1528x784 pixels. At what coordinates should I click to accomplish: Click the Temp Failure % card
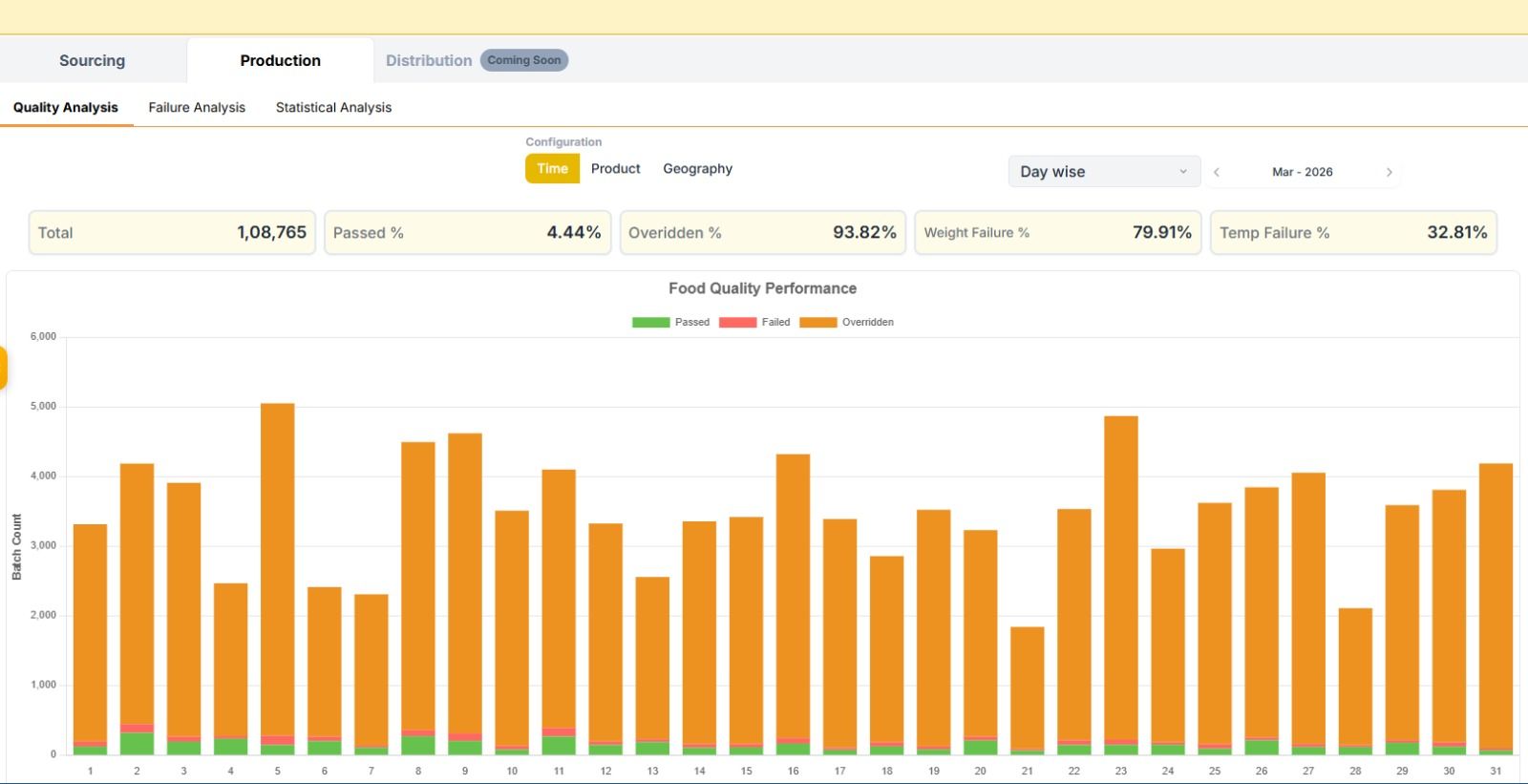(x=1352, y=233)
